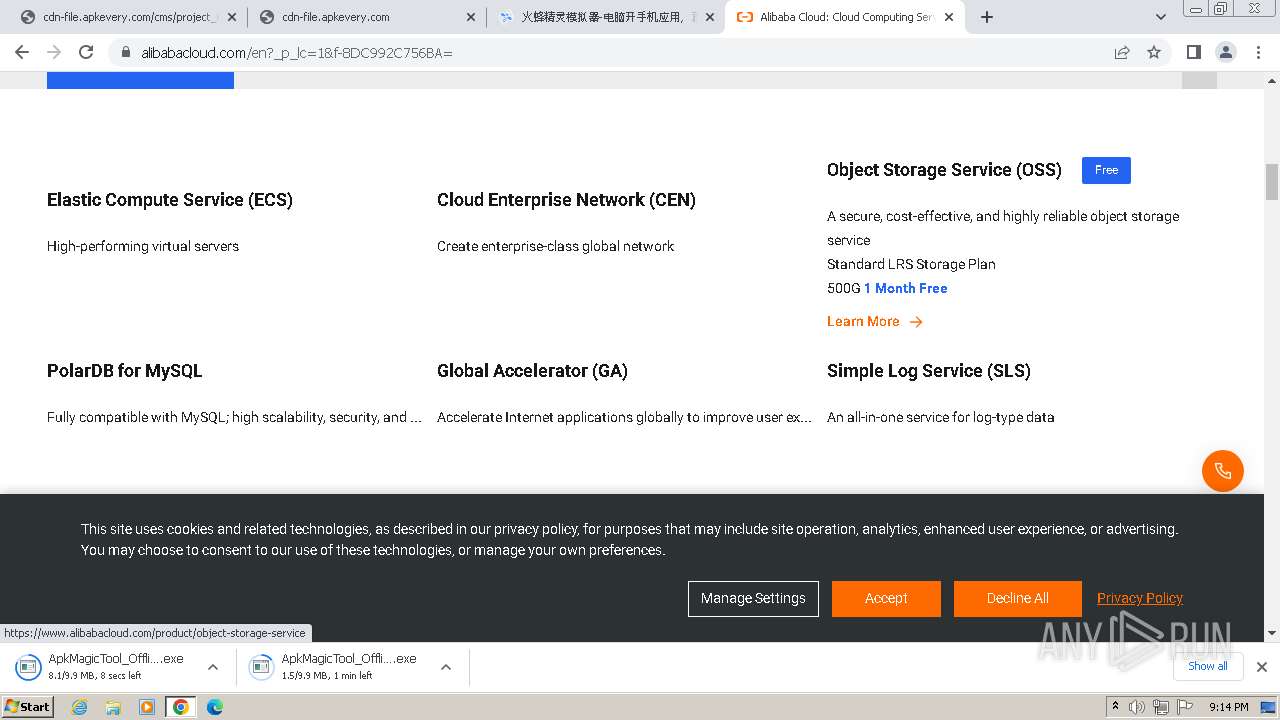Close the downloads bar
1280x720 pixels.
pos(1262,667)
